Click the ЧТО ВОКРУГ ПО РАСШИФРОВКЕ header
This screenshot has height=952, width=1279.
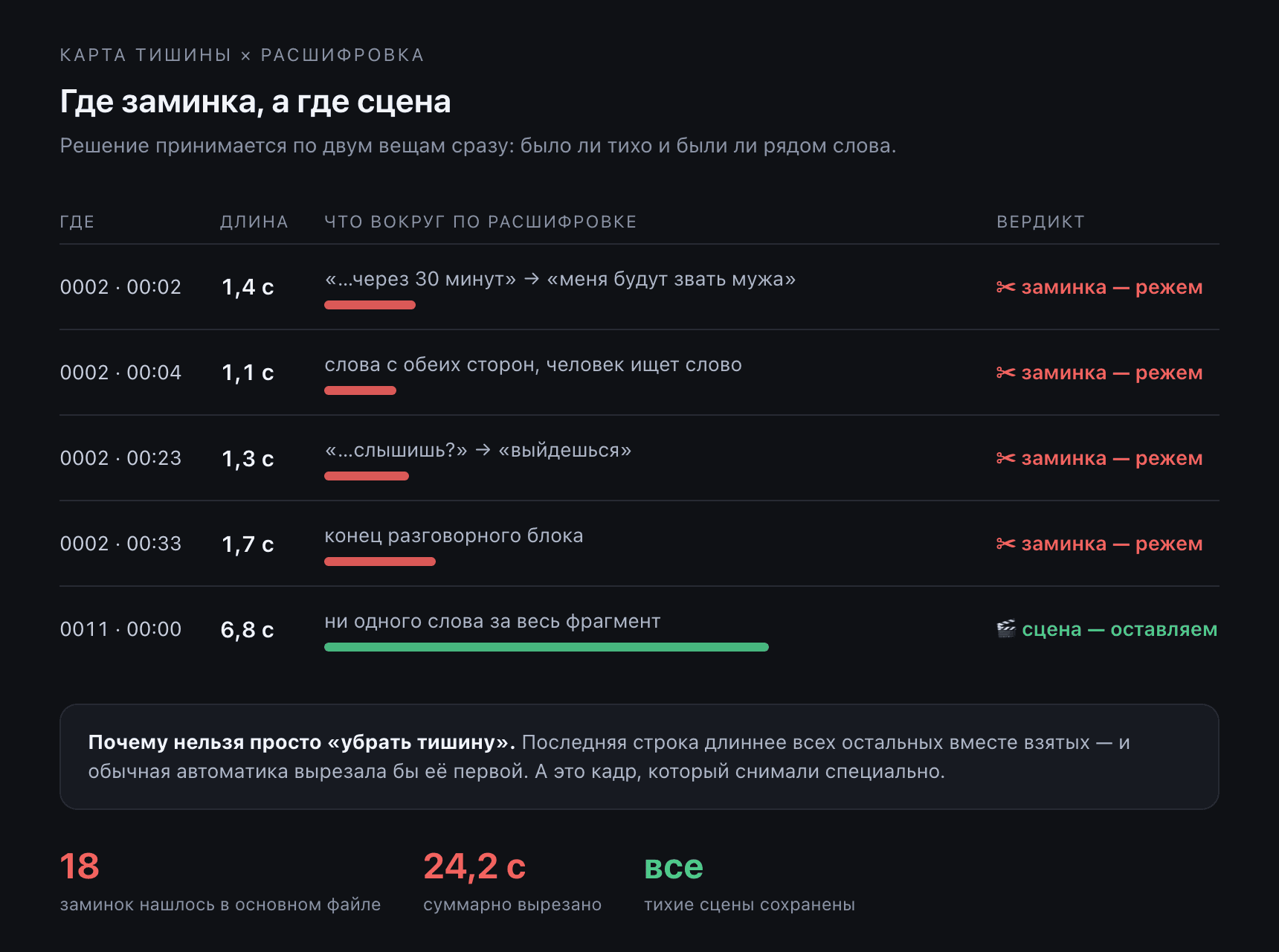pos(480,222)
